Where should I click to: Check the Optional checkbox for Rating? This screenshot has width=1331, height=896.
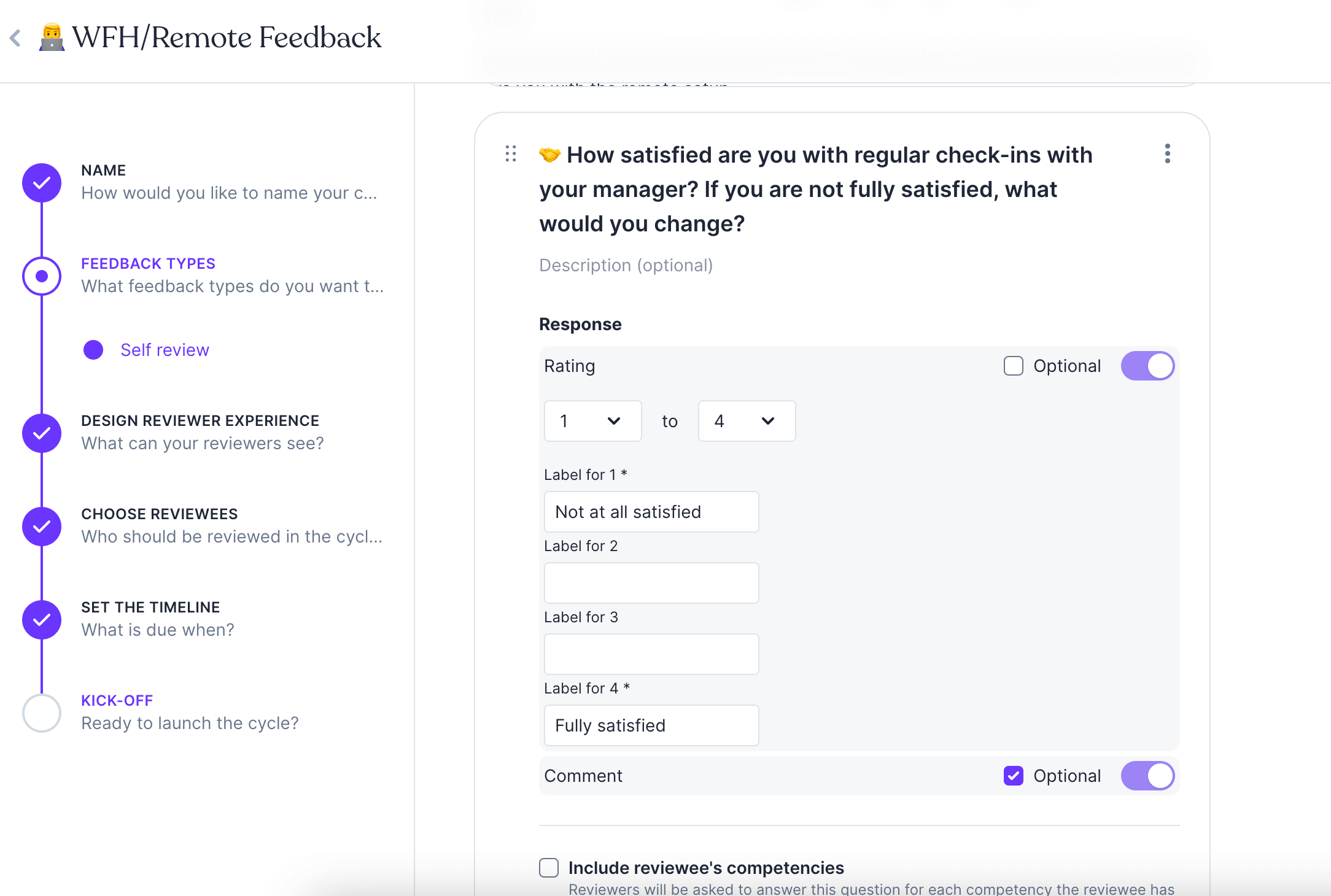pyautogui.click(x=1014, y=366)
